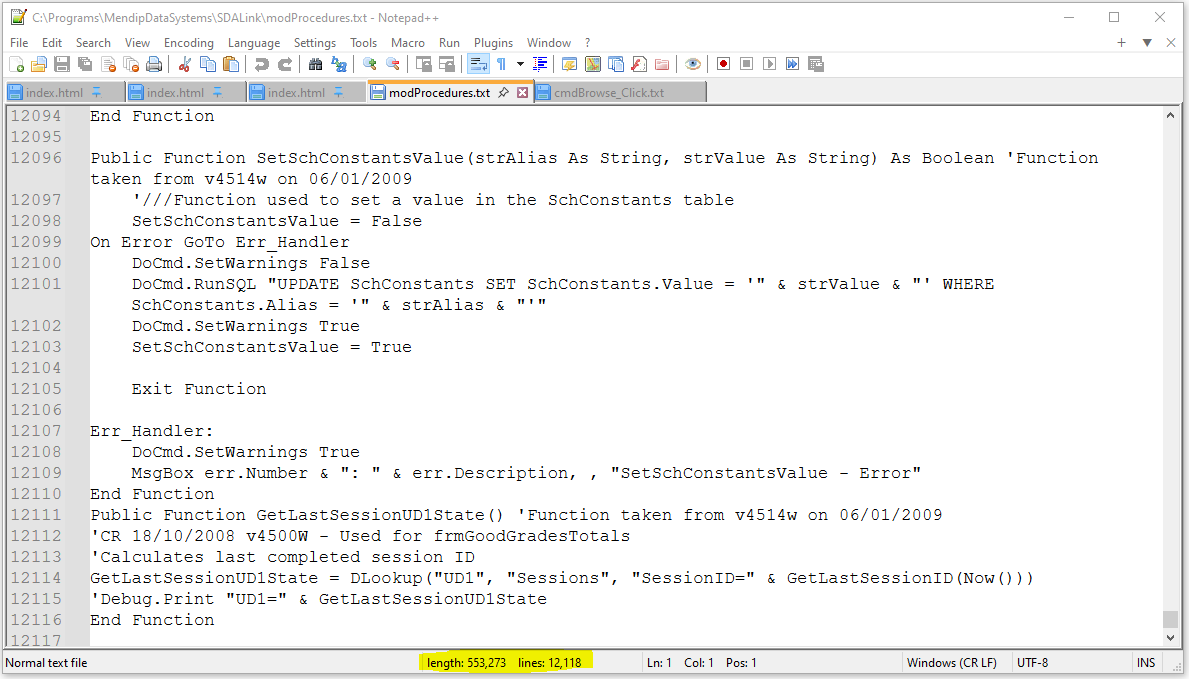The height and width of the screenshot is (679, 1189).
Task: Open the Plugins menu
Action: pos(494,42)
